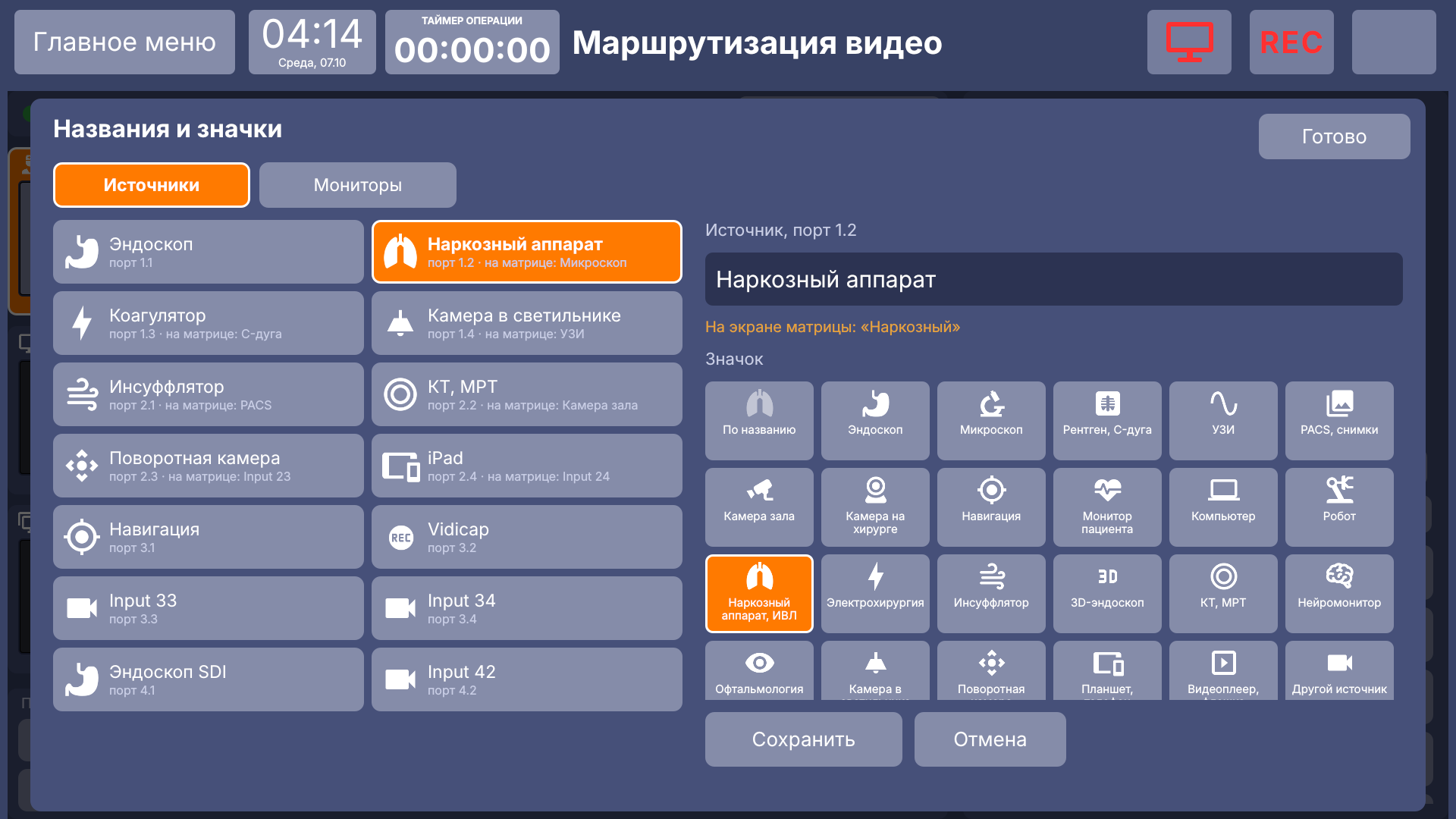Select the Эндоскоп icon tile
This screenshot has height=819, width=1456.
click(875, 420)
